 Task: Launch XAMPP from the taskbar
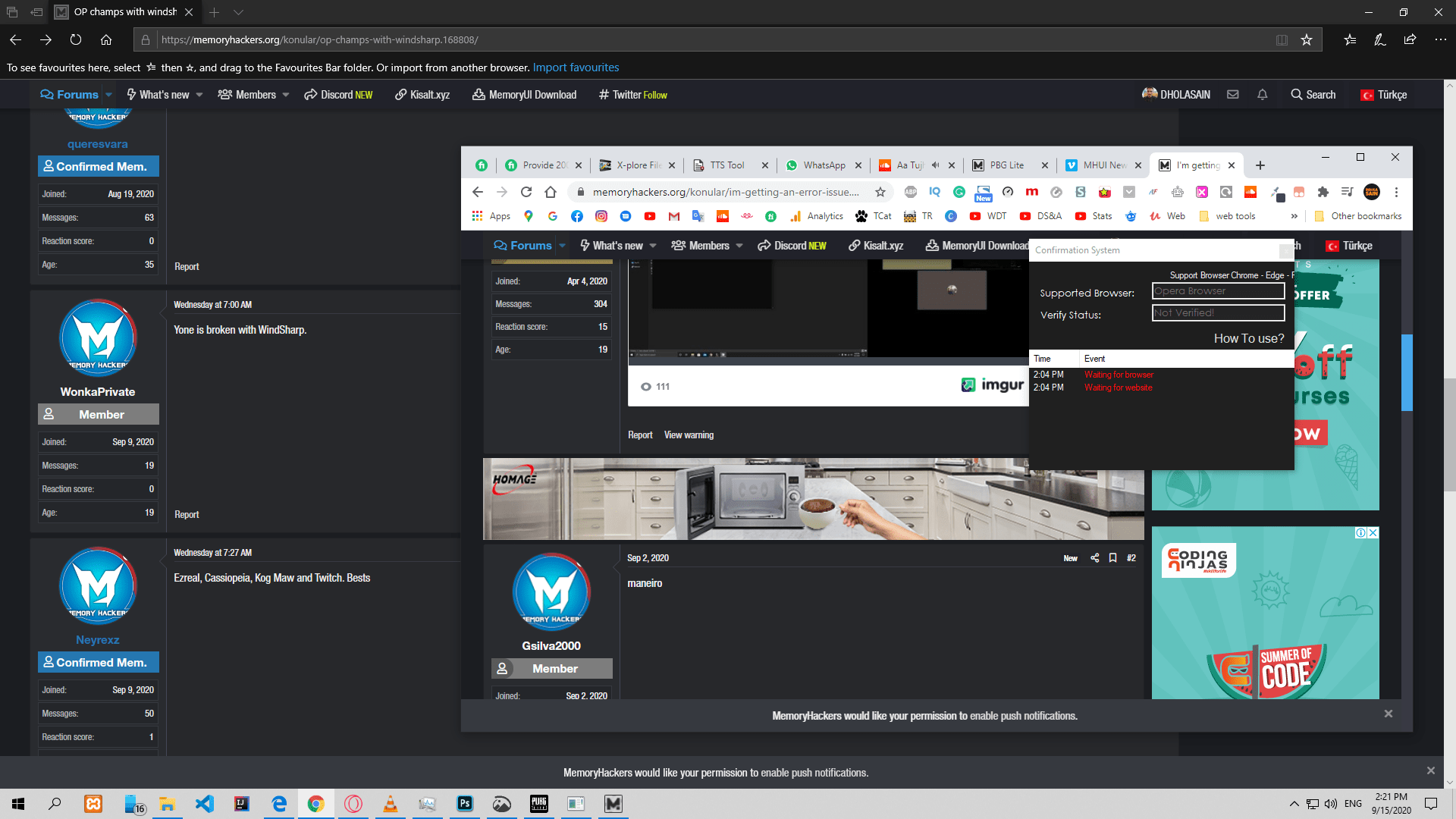point(93,804)
